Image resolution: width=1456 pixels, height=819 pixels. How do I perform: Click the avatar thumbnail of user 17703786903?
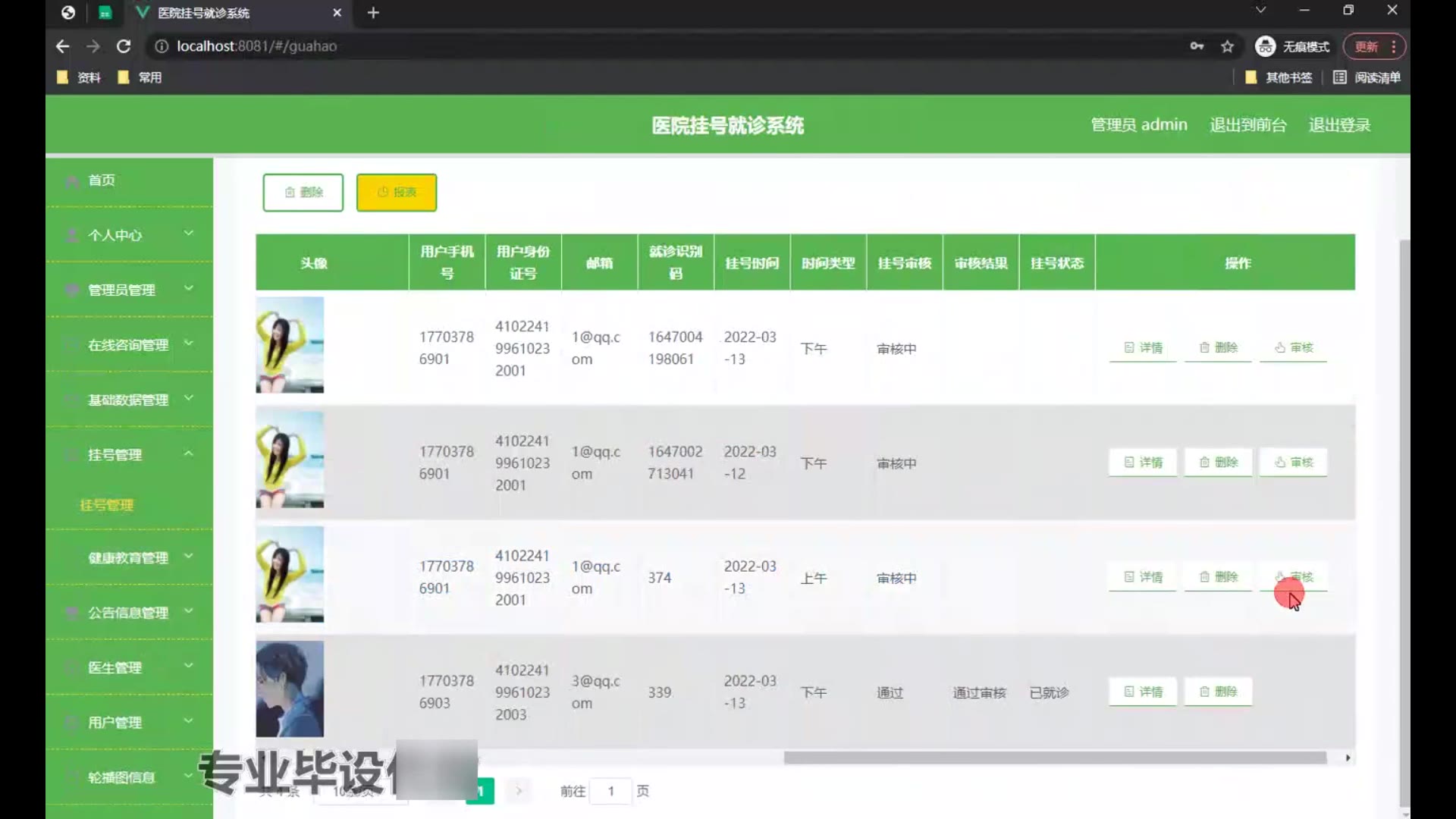click(290, 689)
